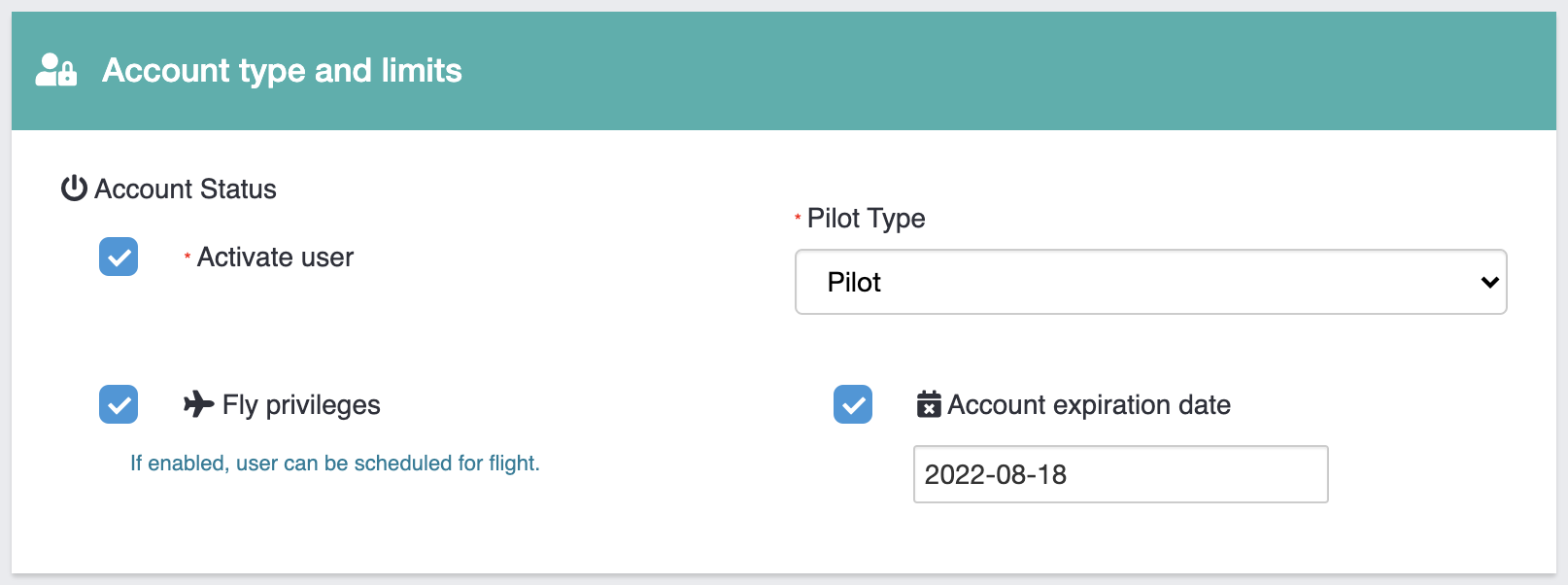Viewport: 1568px width, 585px height.
Task: Click the 'Activate user' label text
Action: point(275,258)
